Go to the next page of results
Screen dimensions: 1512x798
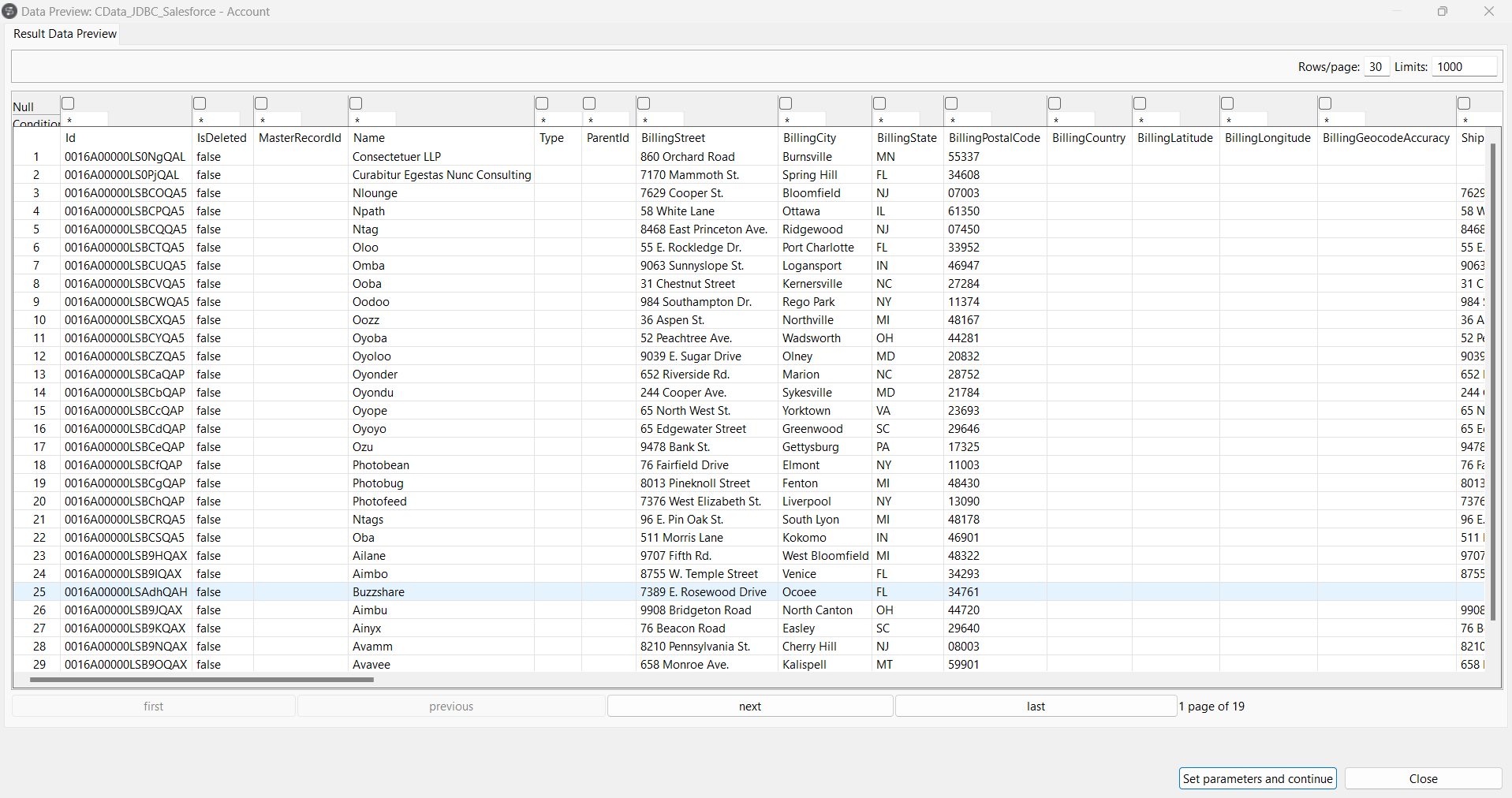pos(749,707)
